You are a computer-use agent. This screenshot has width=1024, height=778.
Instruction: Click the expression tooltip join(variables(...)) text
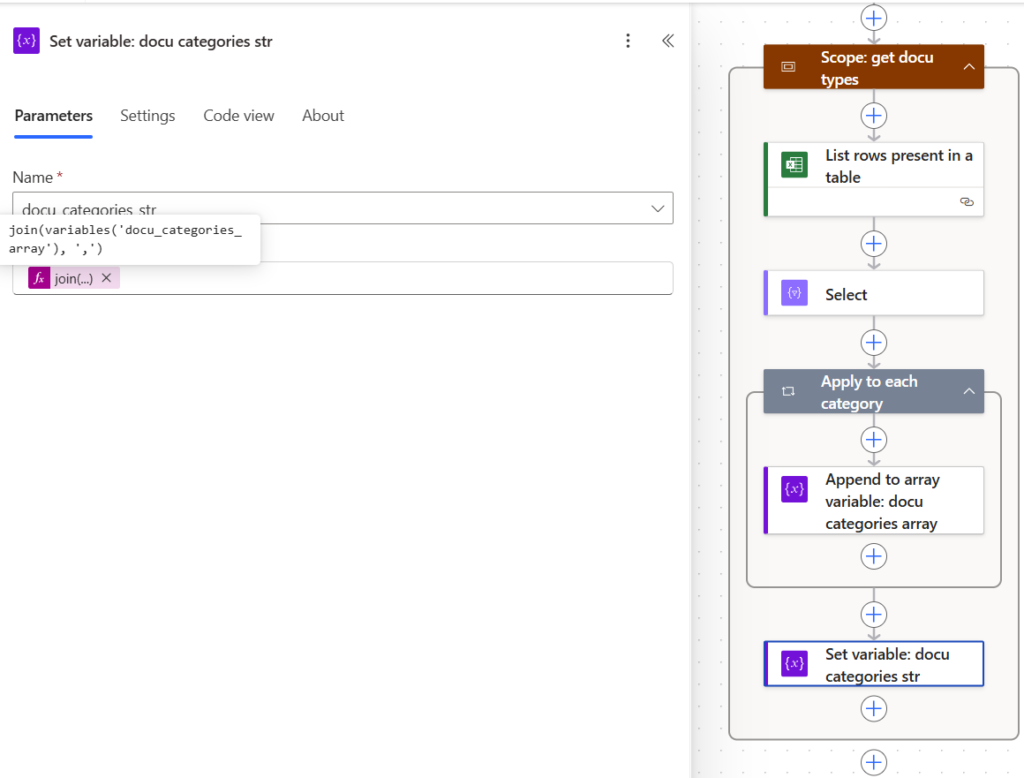tap(125, 239)
